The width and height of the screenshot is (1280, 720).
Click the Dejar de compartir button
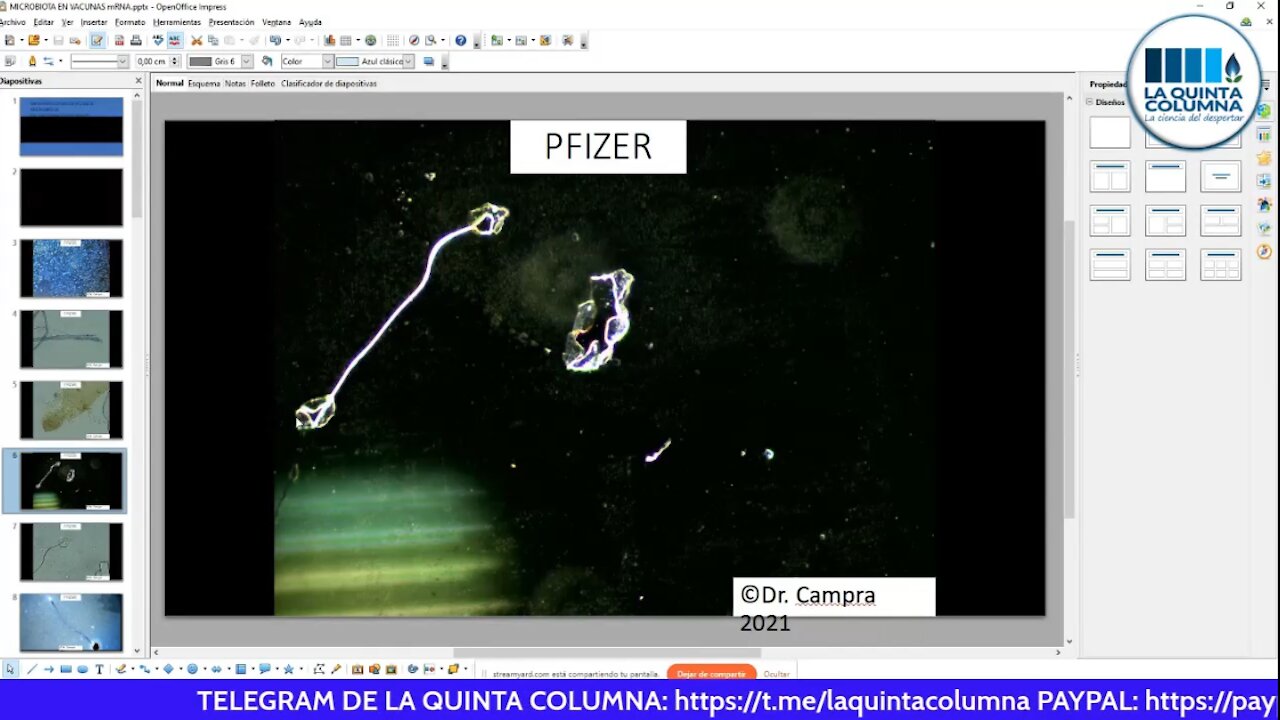point(711,674)
